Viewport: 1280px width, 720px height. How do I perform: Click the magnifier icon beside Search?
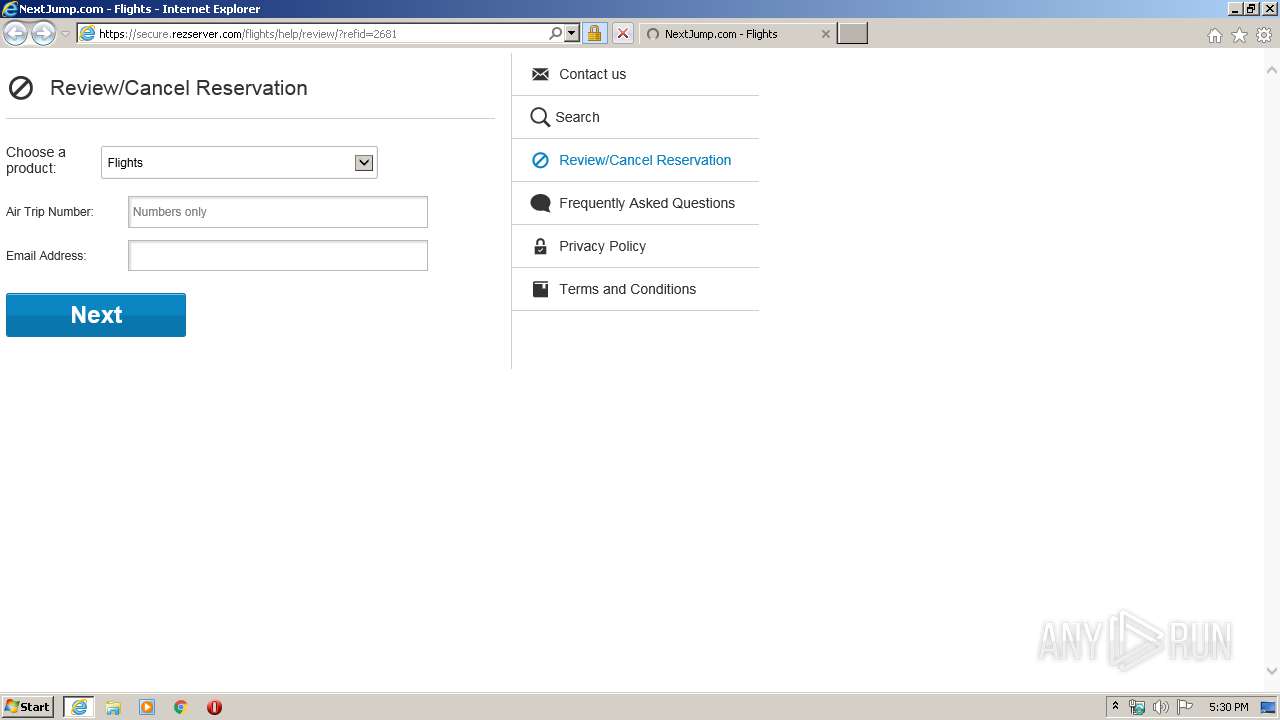point(540,117)
